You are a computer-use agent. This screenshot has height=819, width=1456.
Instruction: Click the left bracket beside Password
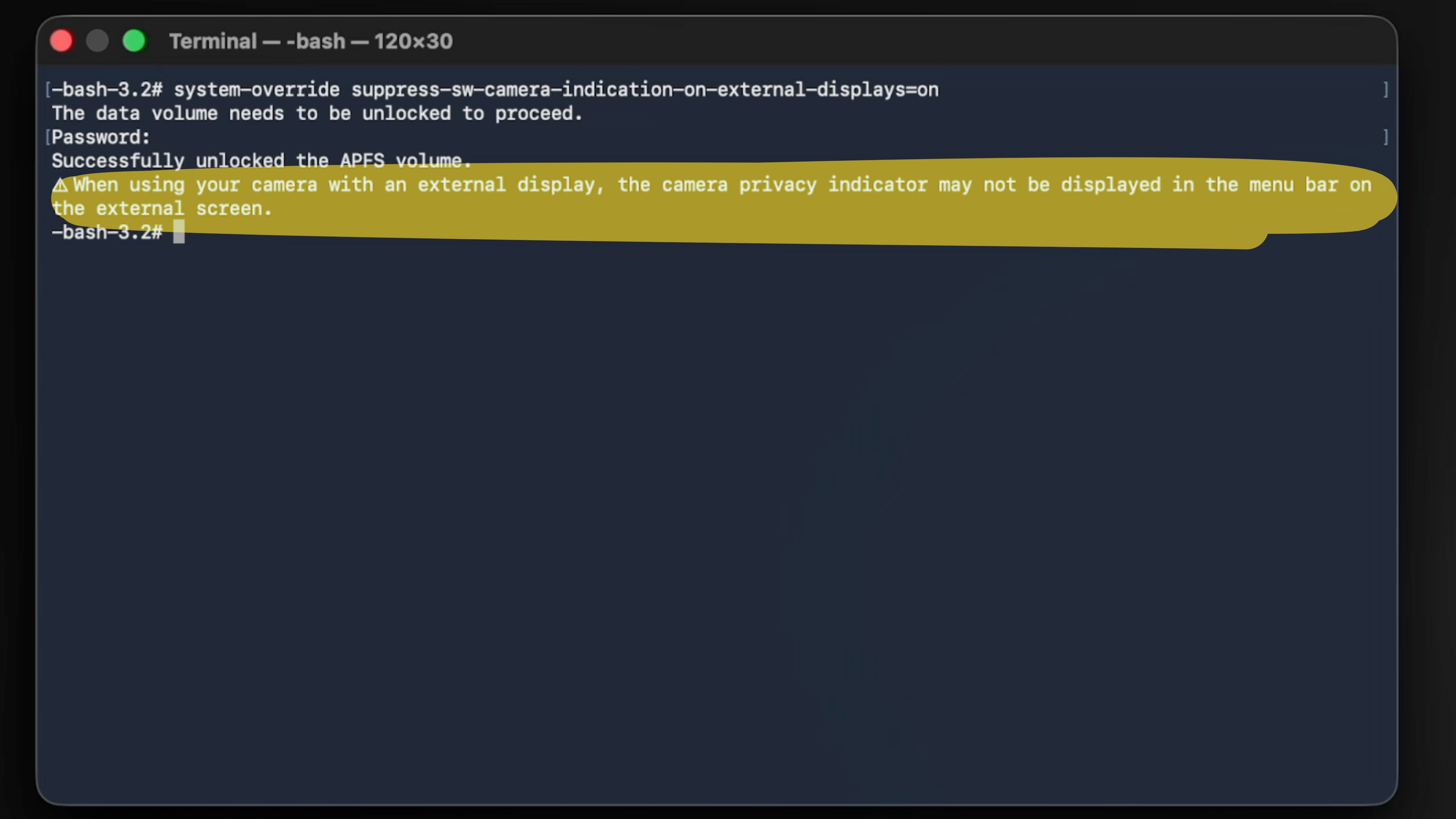tap(47, 137)
